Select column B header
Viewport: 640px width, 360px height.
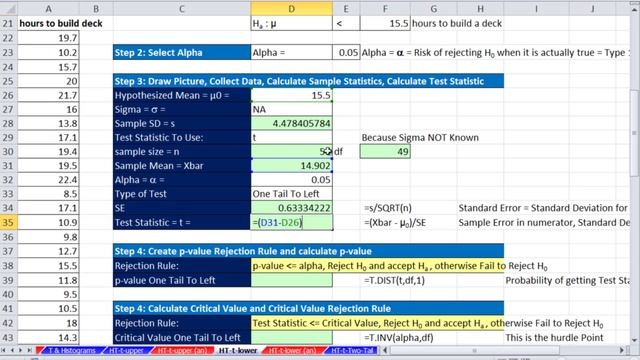(96, 9)
